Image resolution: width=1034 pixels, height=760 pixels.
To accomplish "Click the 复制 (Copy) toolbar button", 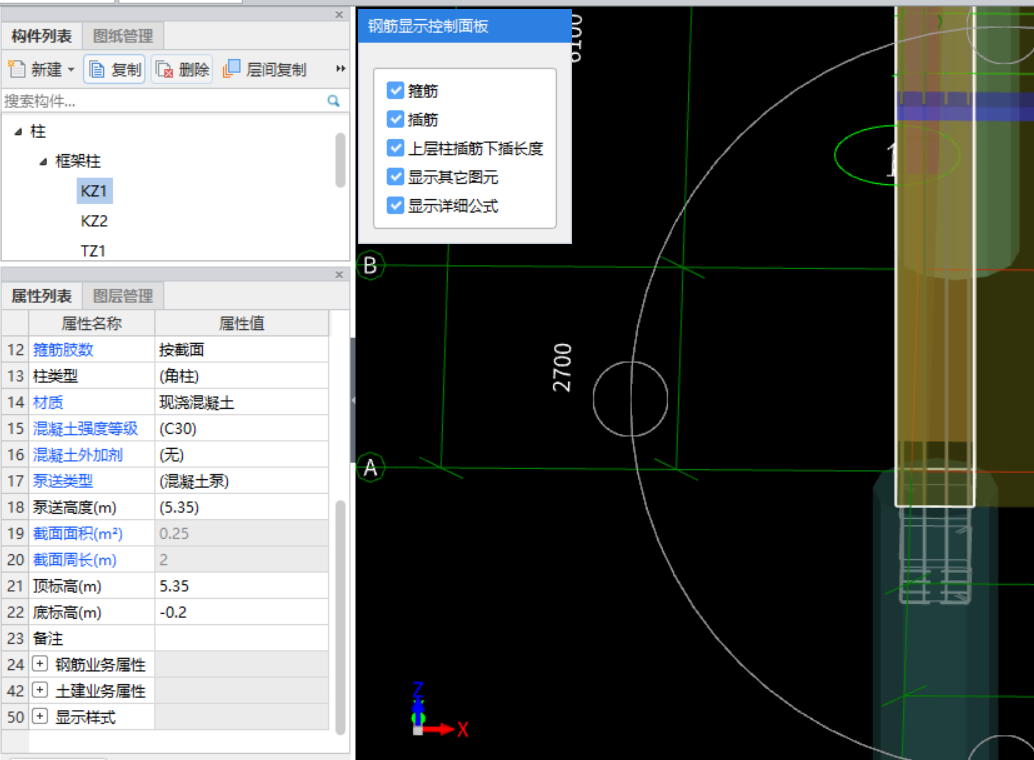I will click(x=115, y=69).
